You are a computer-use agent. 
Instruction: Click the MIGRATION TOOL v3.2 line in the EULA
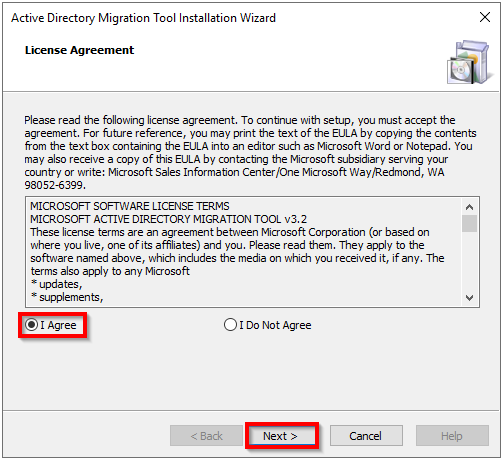(168, 219)
